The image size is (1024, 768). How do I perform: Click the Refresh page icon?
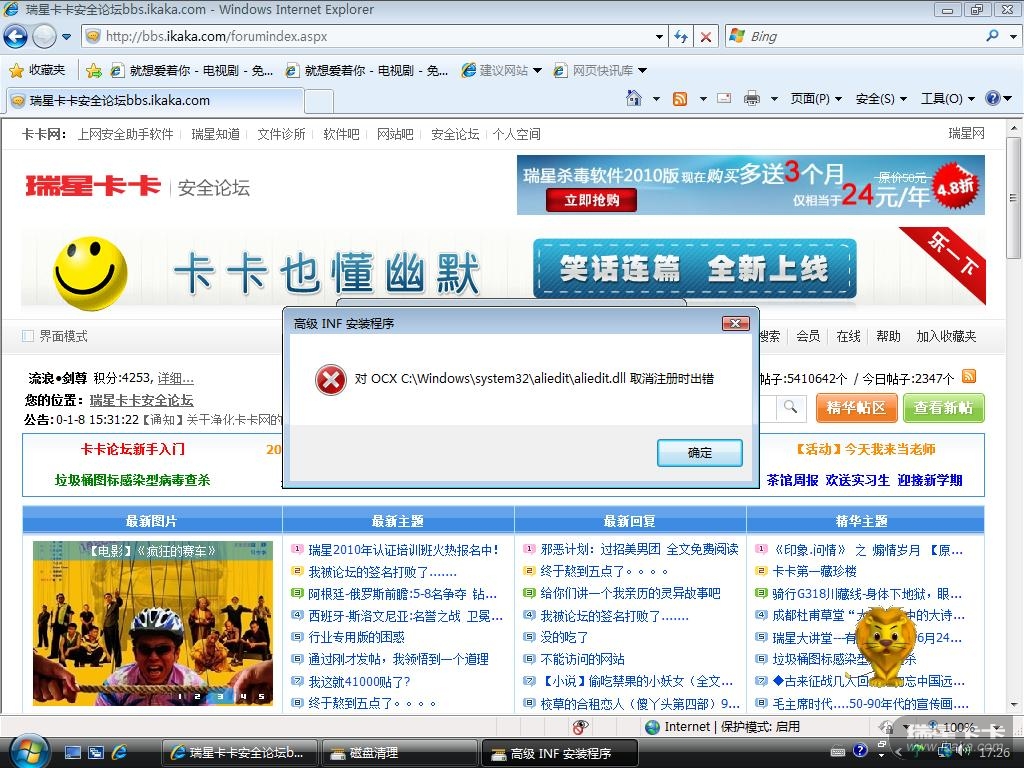(x=681, y=37)
